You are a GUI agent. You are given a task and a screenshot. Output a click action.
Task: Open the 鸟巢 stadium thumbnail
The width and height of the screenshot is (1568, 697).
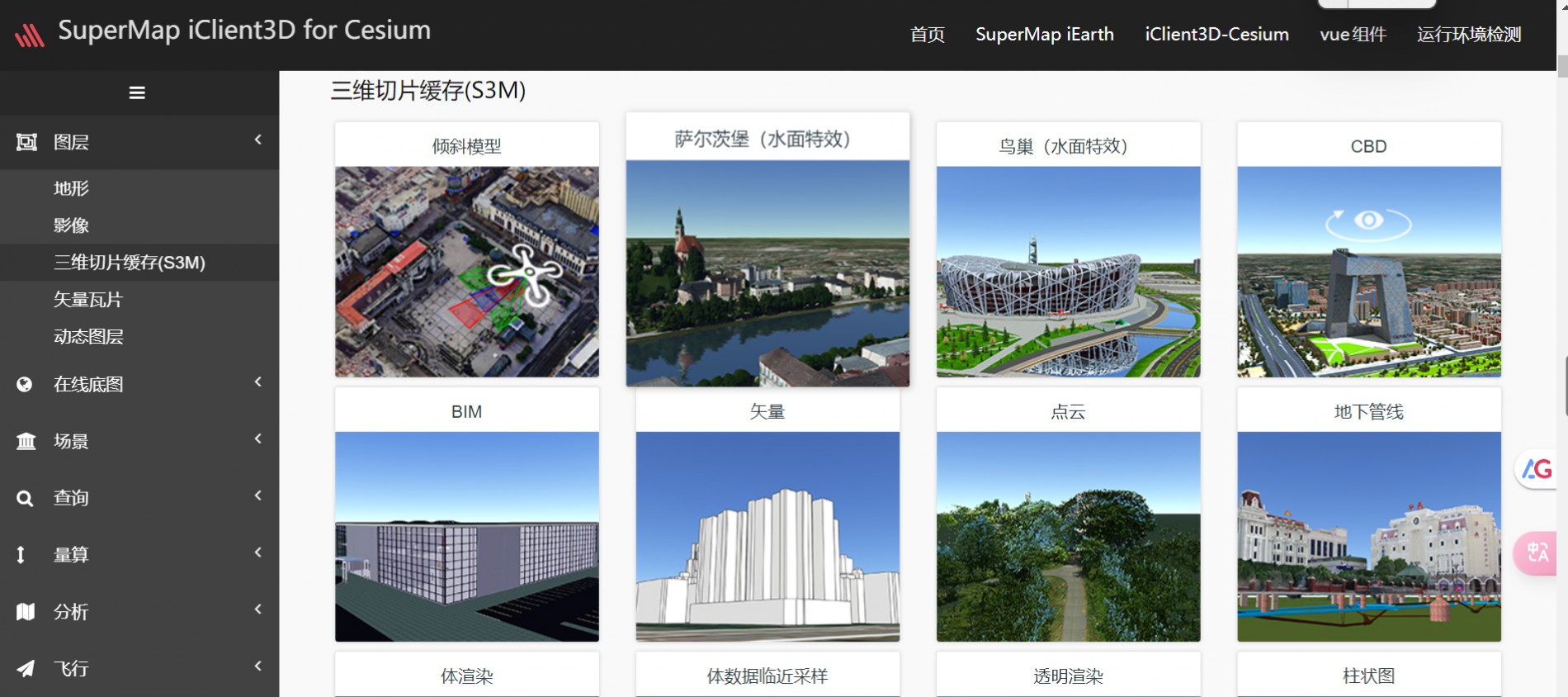click(1068, 272)
